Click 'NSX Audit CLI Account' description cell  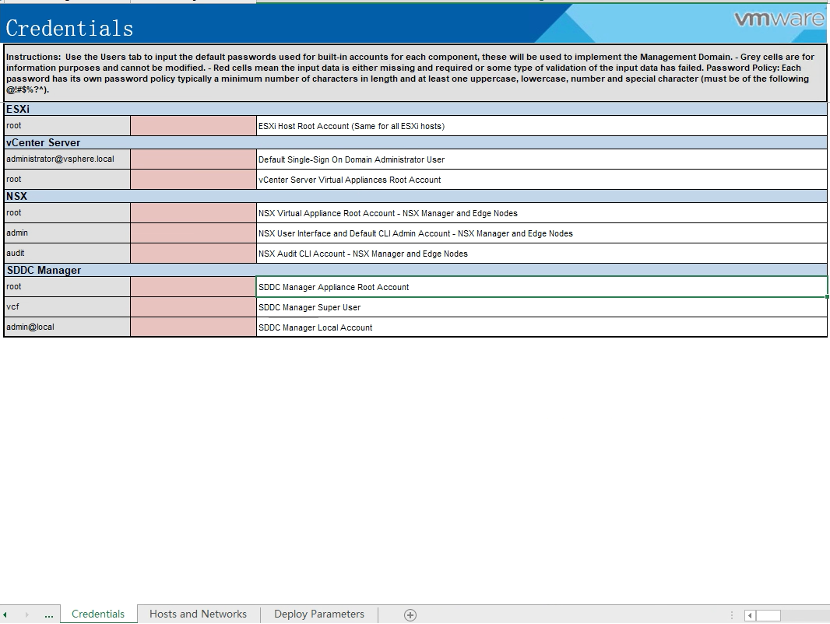click(x=542, y=254)
